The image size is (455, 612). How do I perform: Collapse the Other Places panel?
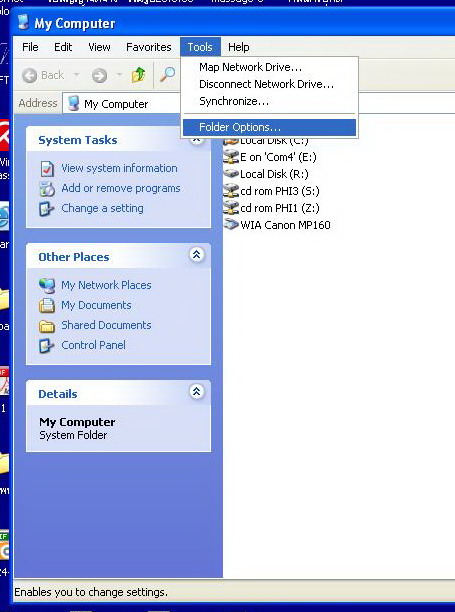coord(196,255)
